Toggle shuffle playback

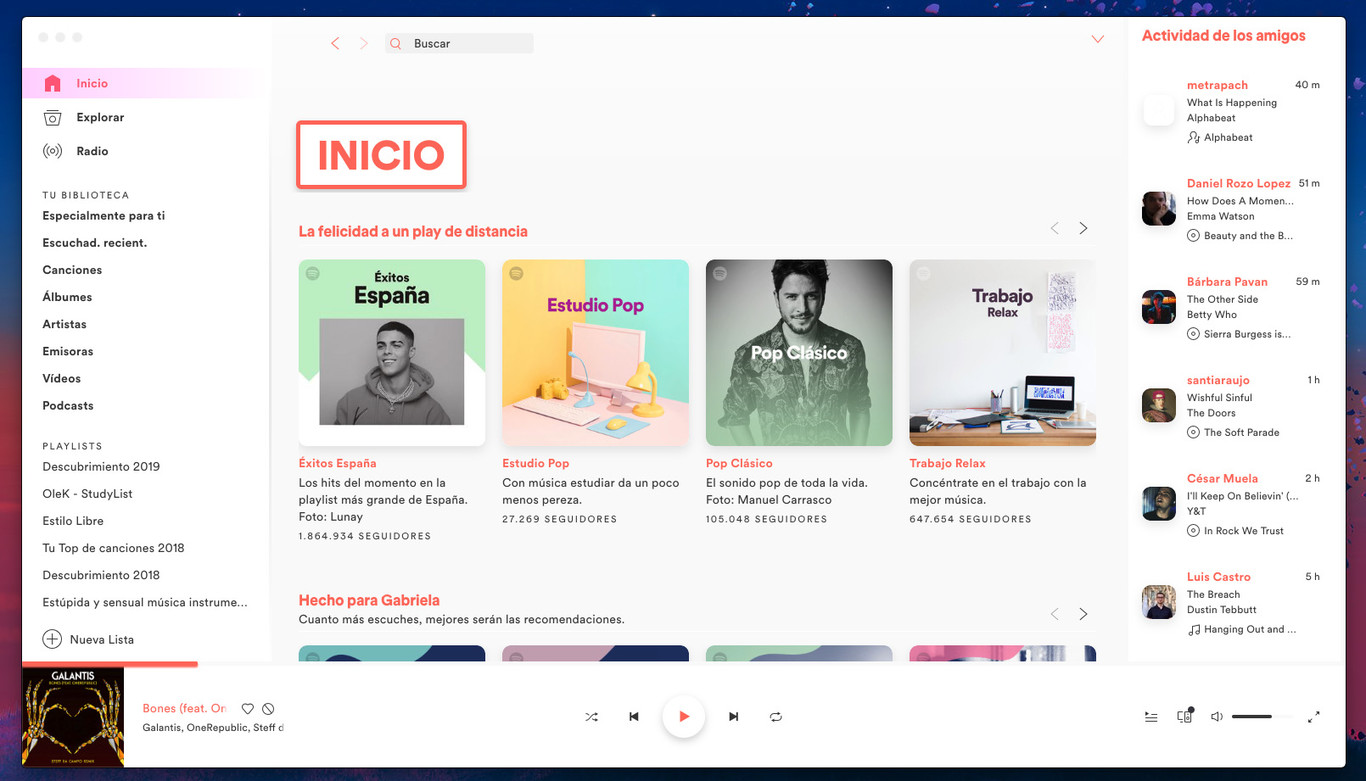pos(591,717)
